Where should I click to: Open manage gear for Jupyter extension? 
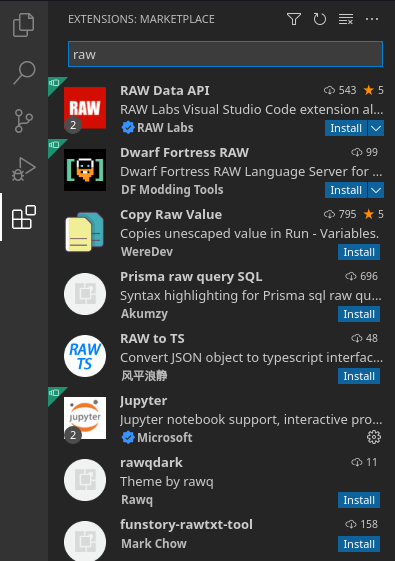coord(374,437)
